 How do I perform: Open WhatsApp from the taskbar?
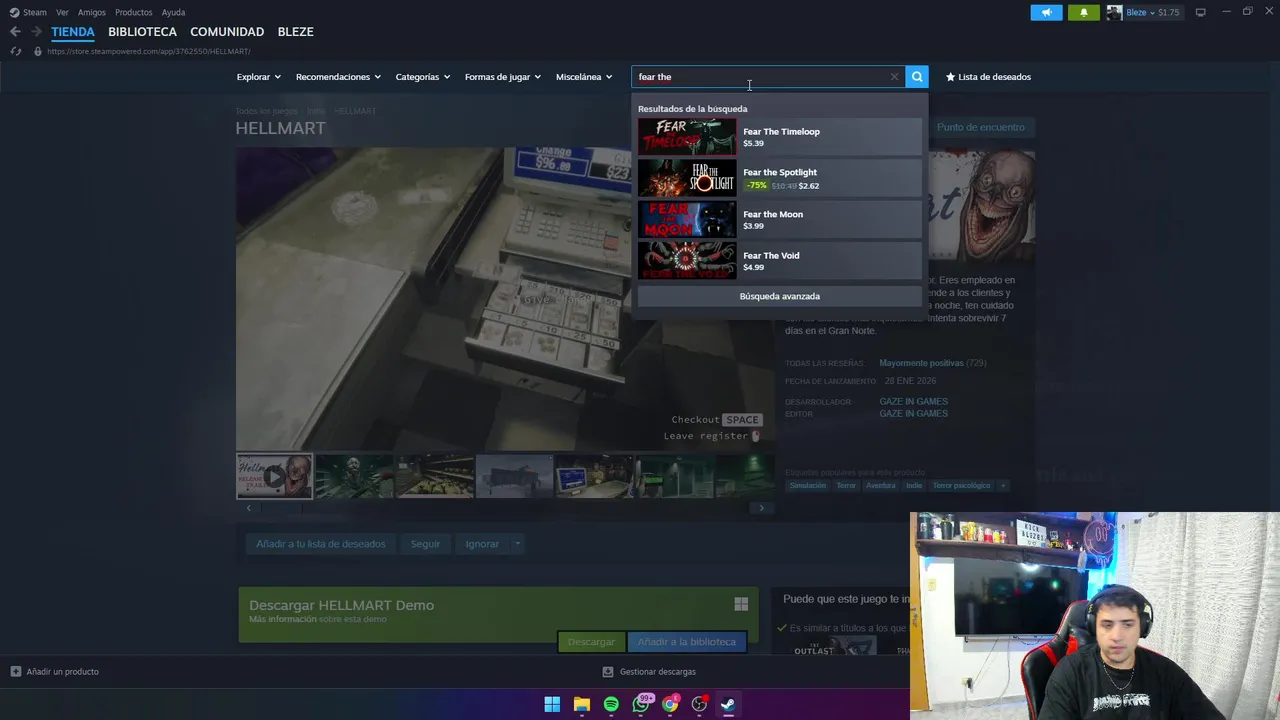coord(641,704)
